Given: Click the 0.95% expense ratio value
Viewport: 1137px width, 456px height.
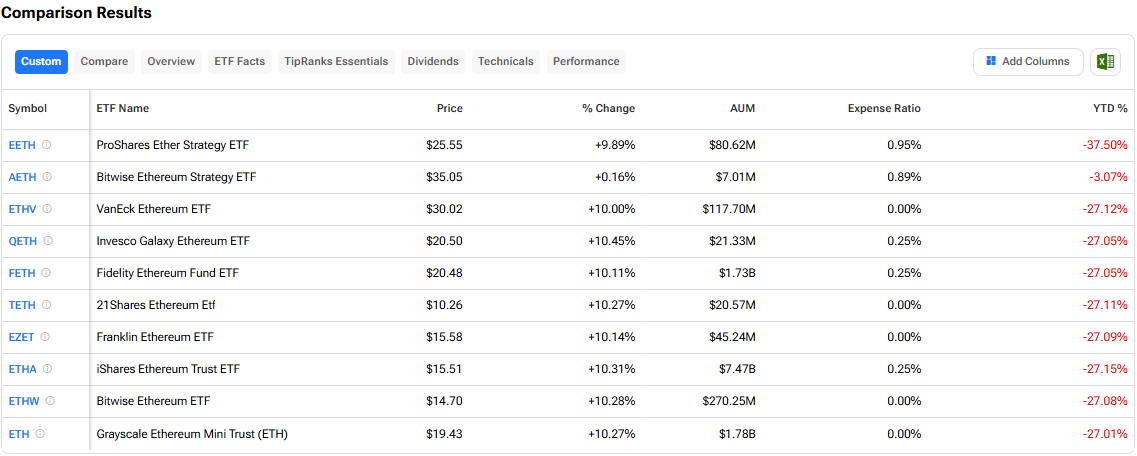Looking at the screenshot, I should click(904, 145).
